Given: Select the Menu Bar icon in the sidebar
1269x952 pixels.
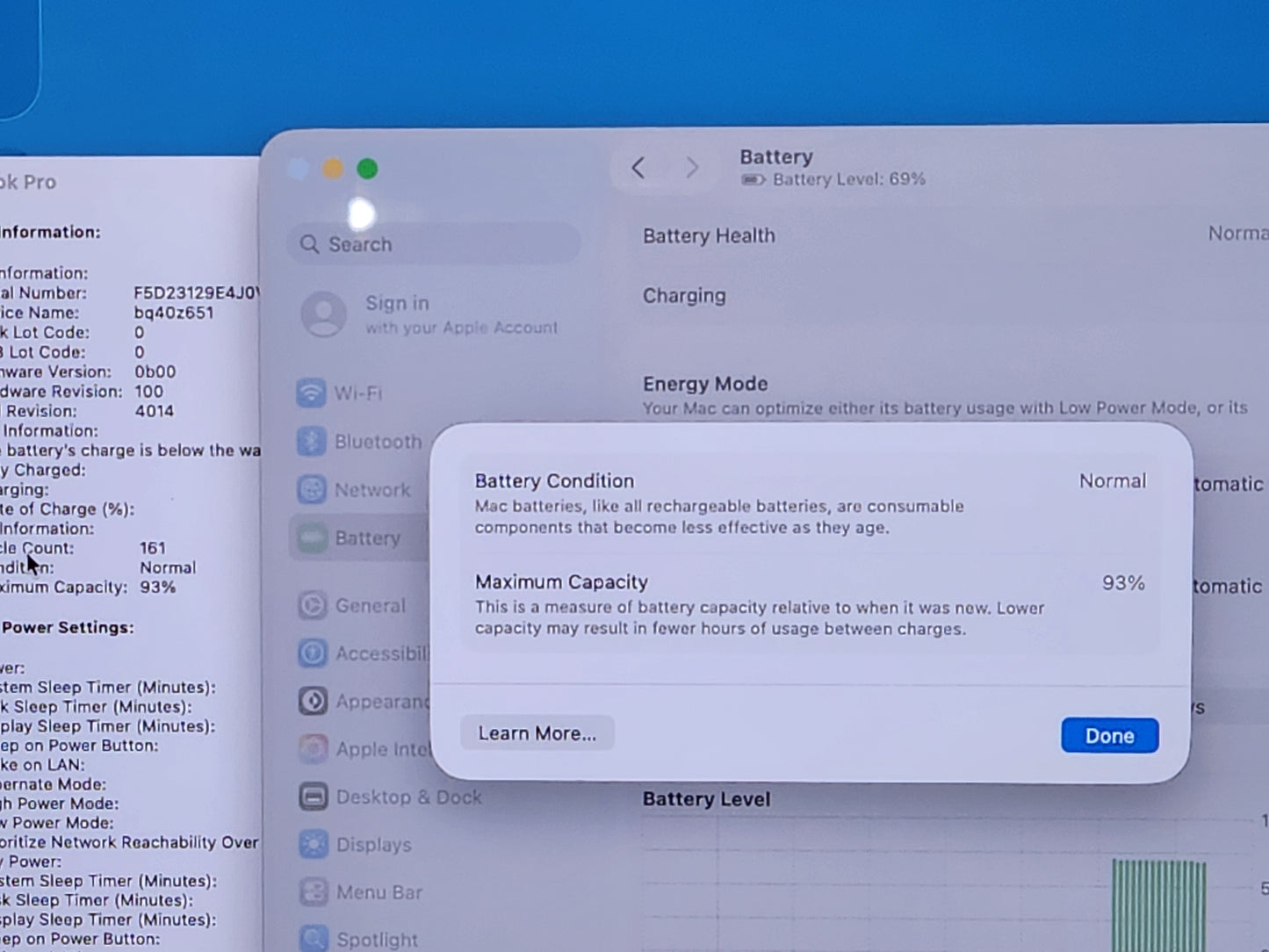Looking at the screenshot, I should 314,892.
